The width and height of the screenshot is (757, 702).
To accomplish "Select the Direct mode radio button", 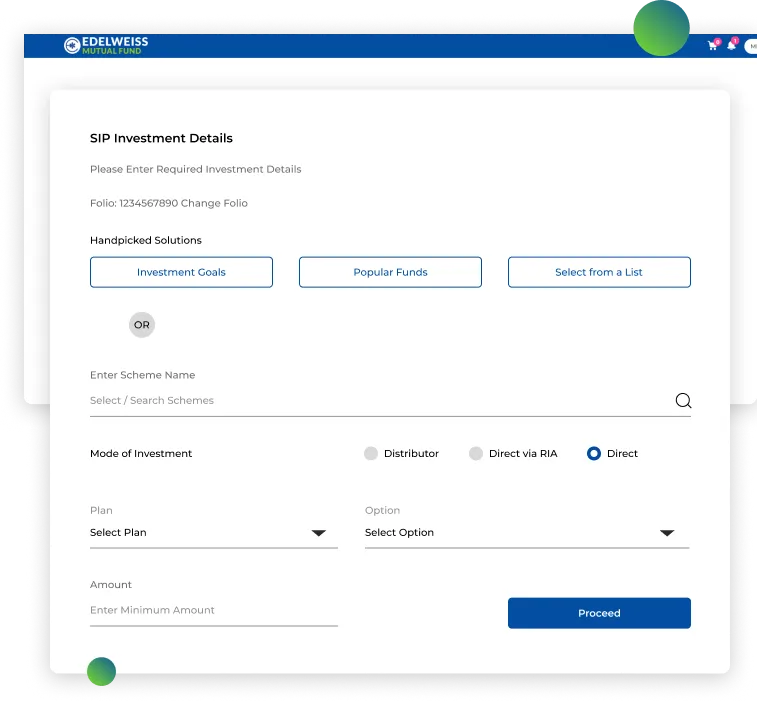I will point(594,454).
